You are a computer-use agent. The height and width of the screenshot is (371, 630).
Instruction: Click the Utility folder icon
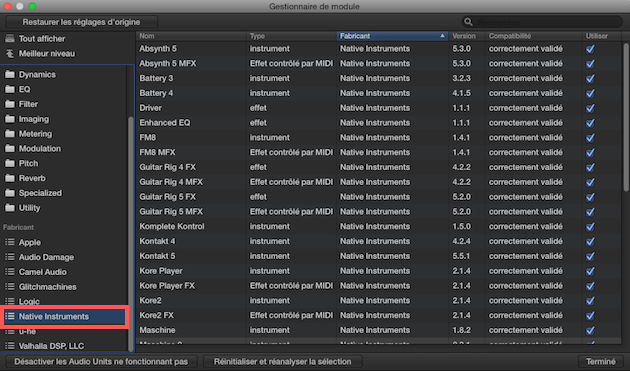pos(10,208)
